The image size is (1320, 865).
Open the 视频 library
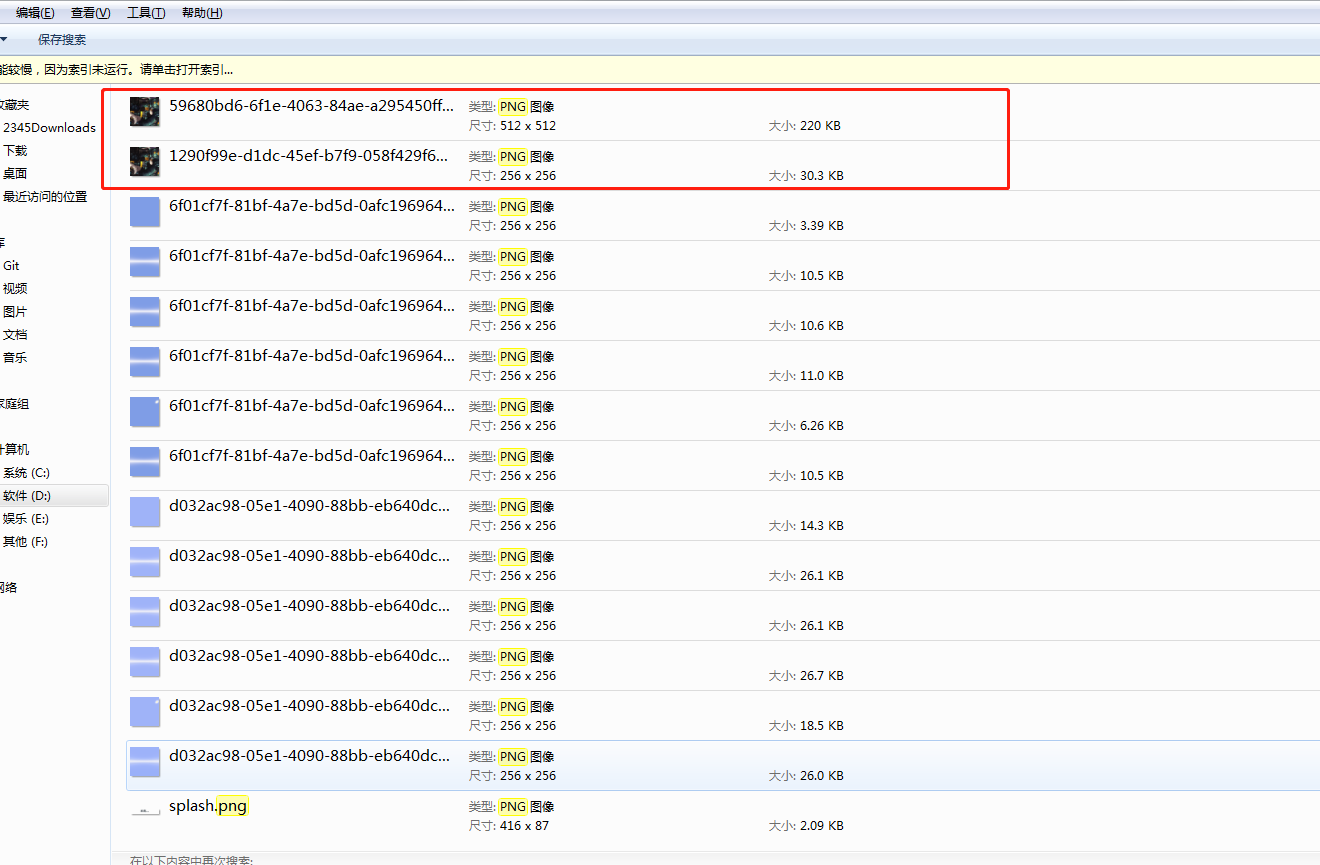point(15,289)
